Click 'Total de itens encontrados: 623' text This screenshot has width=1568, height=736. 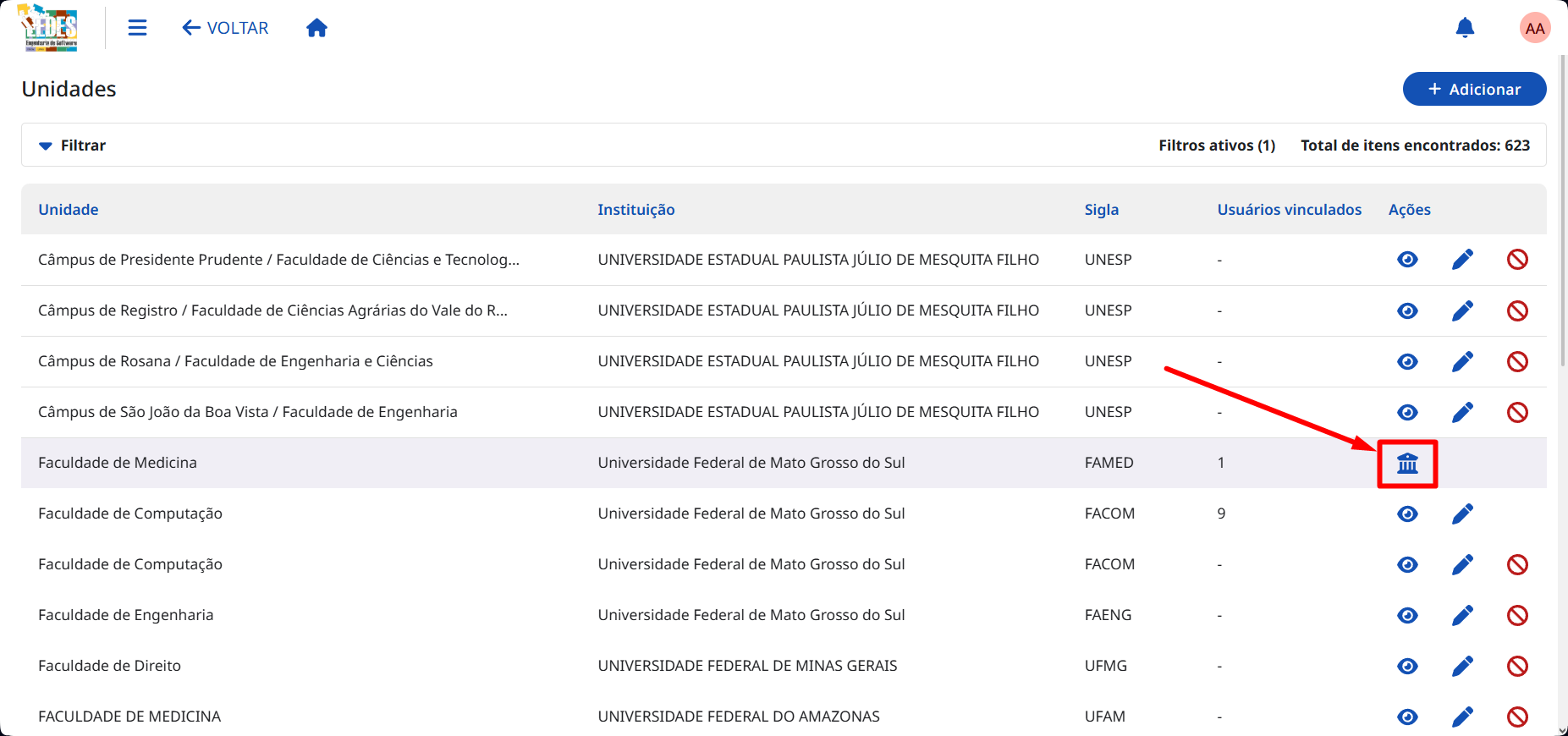1415,146
